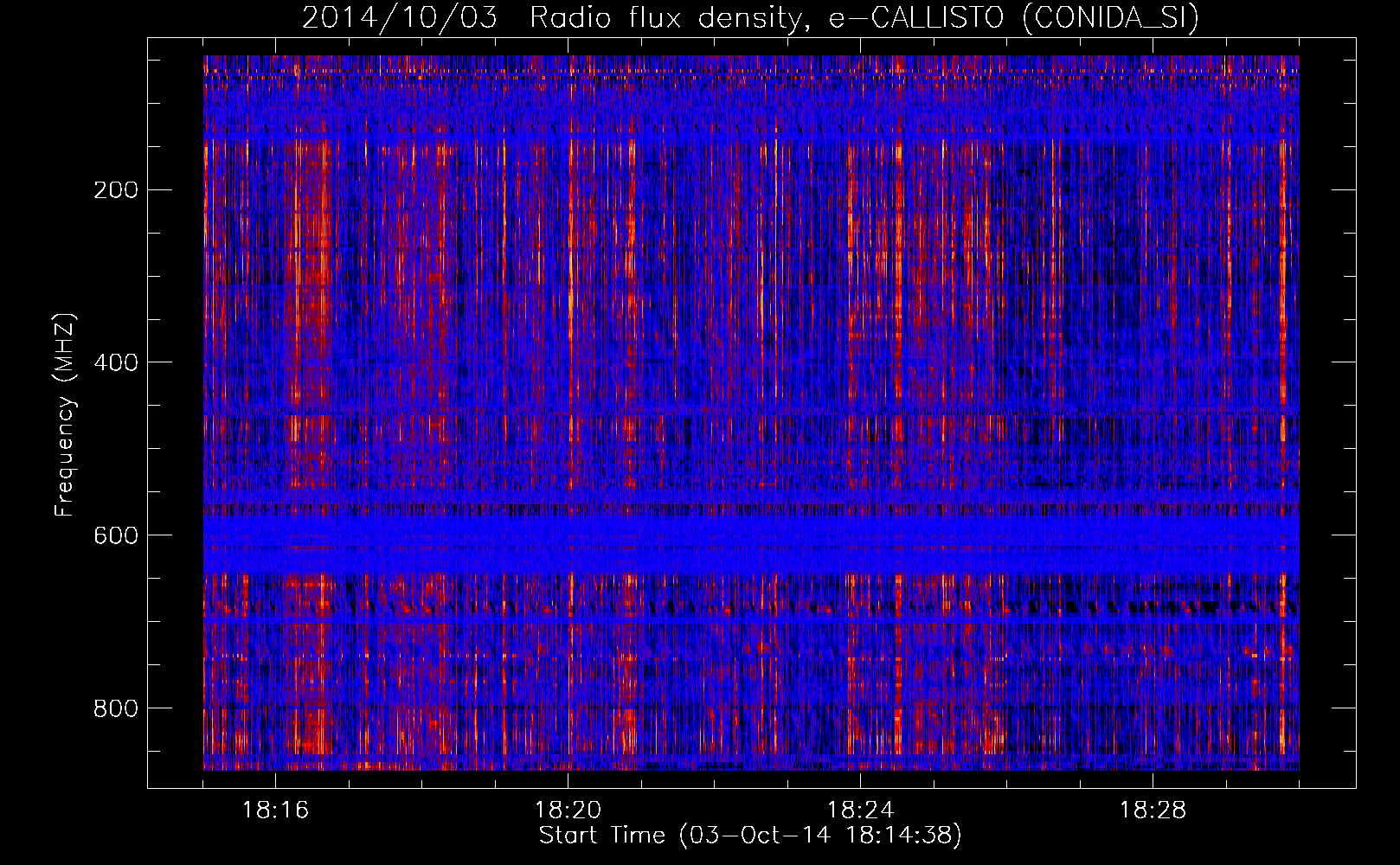Click the 600 frequency tick label

click(115, 535)
